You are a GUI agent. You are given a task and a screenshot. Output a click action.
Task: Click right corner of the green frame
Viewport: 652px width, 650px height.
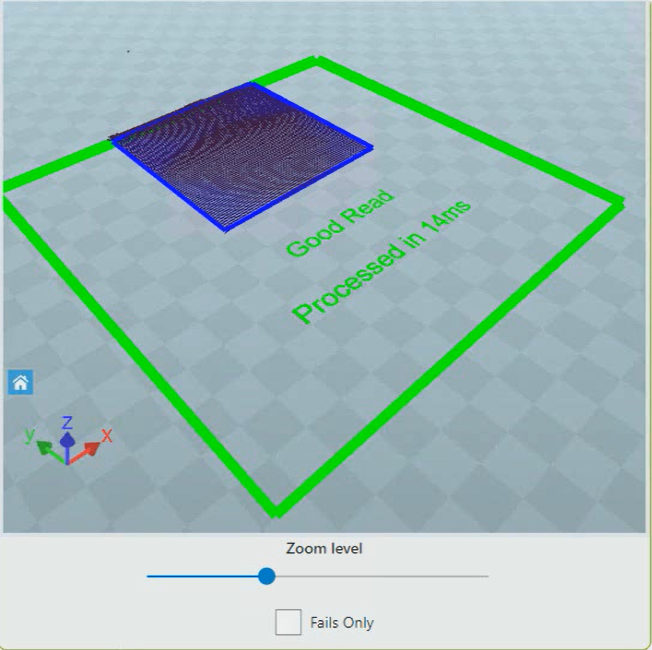[x=617, y=203]
